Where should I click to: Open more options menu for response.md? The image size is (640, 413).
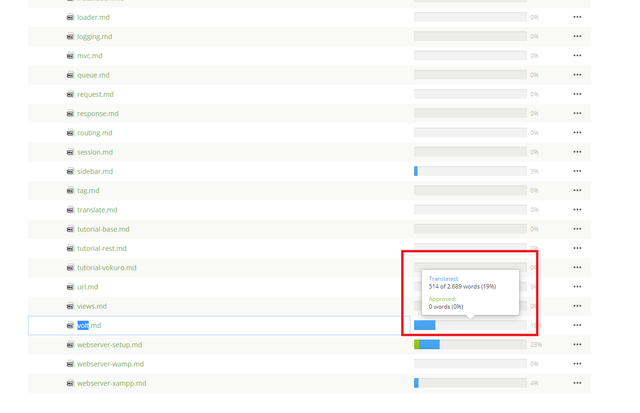[x=577, y=113]
